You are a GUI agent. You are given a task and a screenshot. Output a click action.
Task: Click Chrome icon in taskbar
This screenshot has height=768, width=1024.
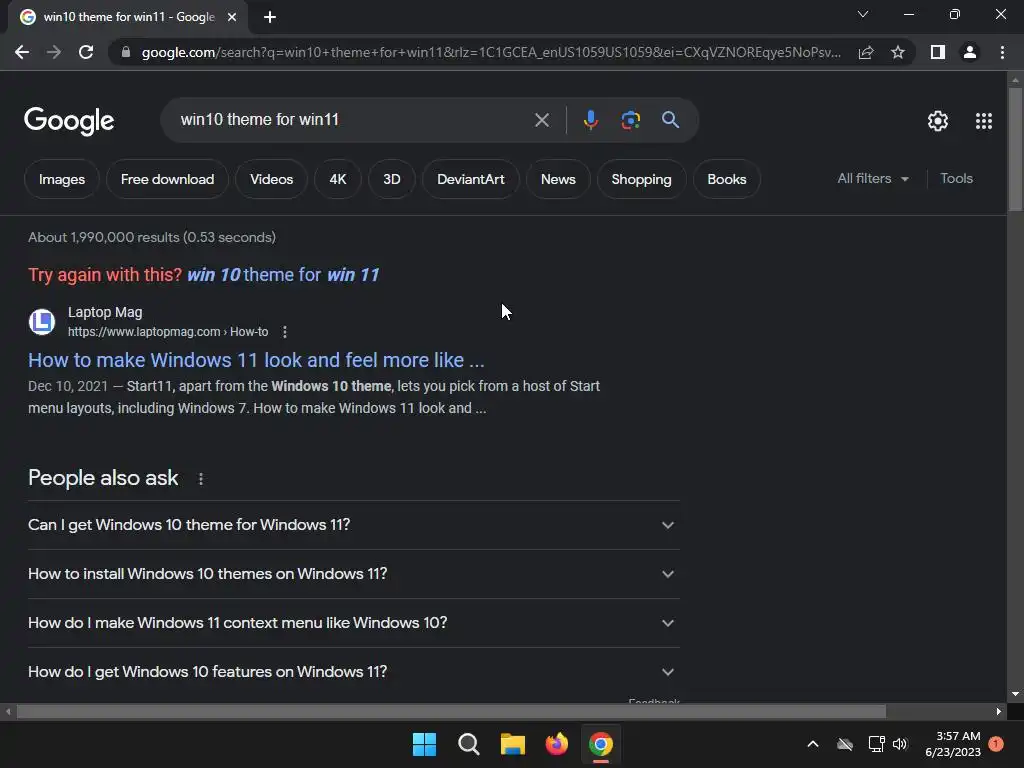pyautogui.click(x=601, y=744)
